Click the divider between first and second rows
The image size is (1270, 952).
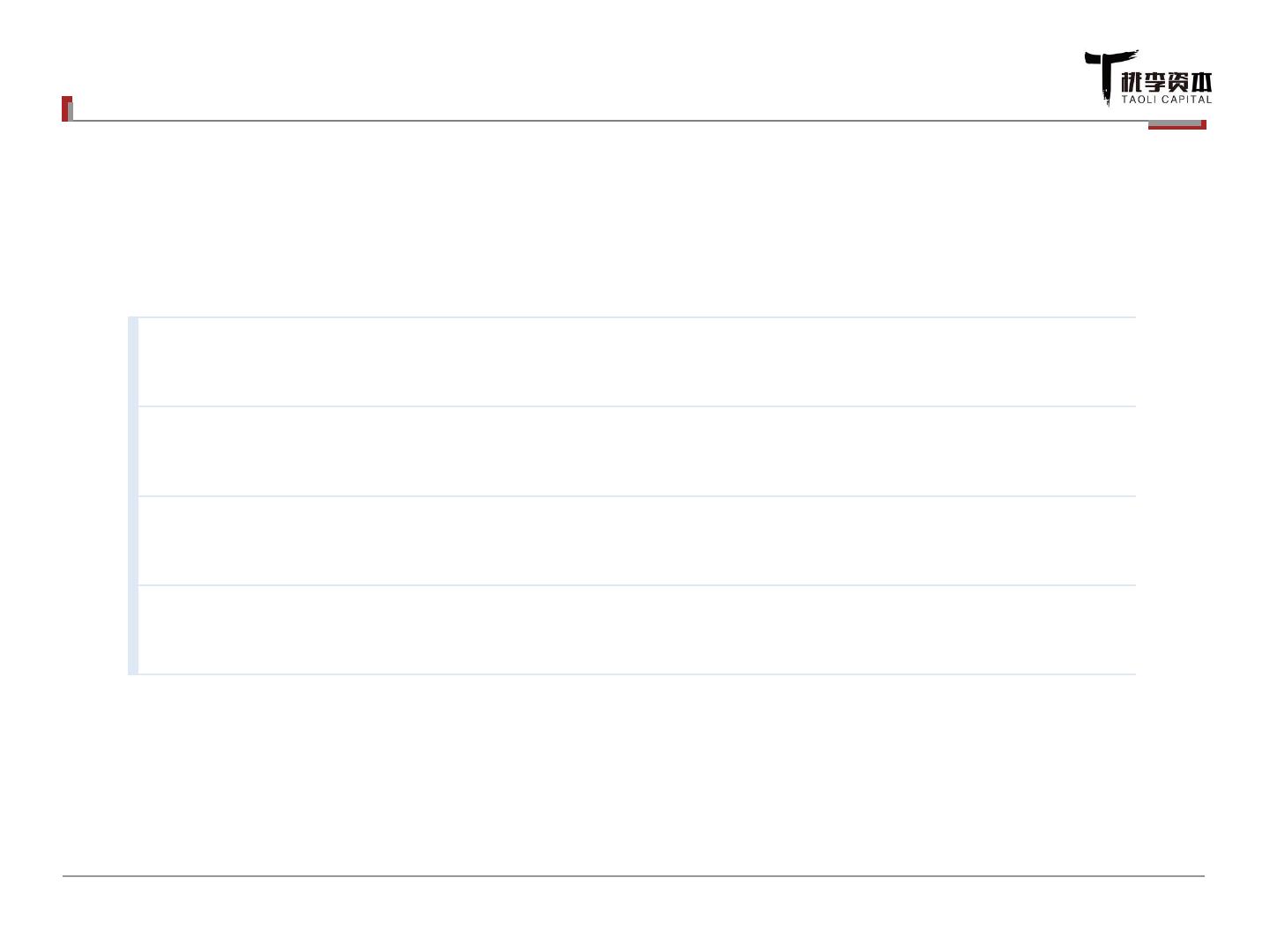point(635,406)
